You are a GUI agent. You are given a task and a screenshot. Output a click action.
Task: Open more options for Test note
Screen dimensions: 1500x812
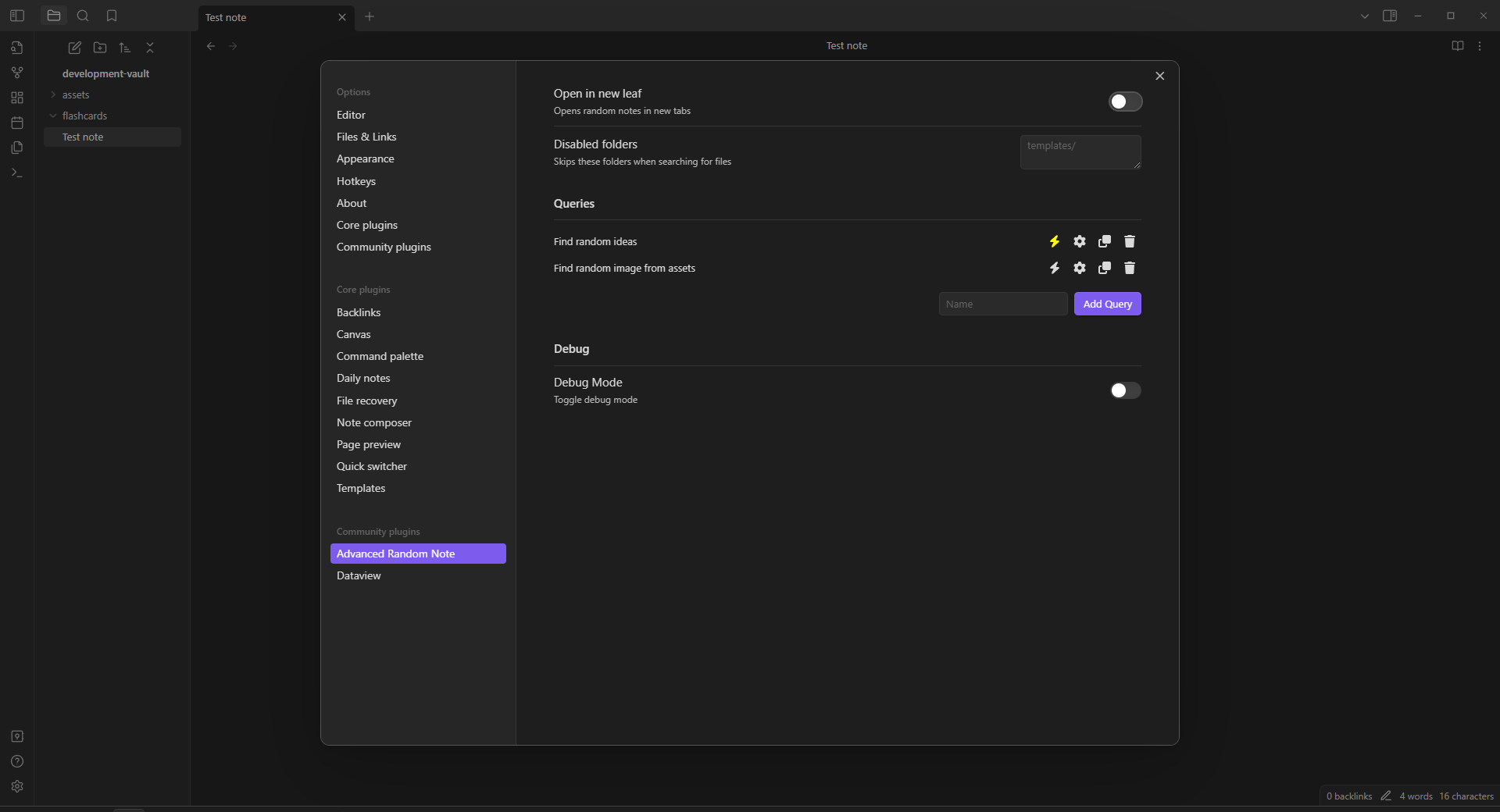(1480, 46)
